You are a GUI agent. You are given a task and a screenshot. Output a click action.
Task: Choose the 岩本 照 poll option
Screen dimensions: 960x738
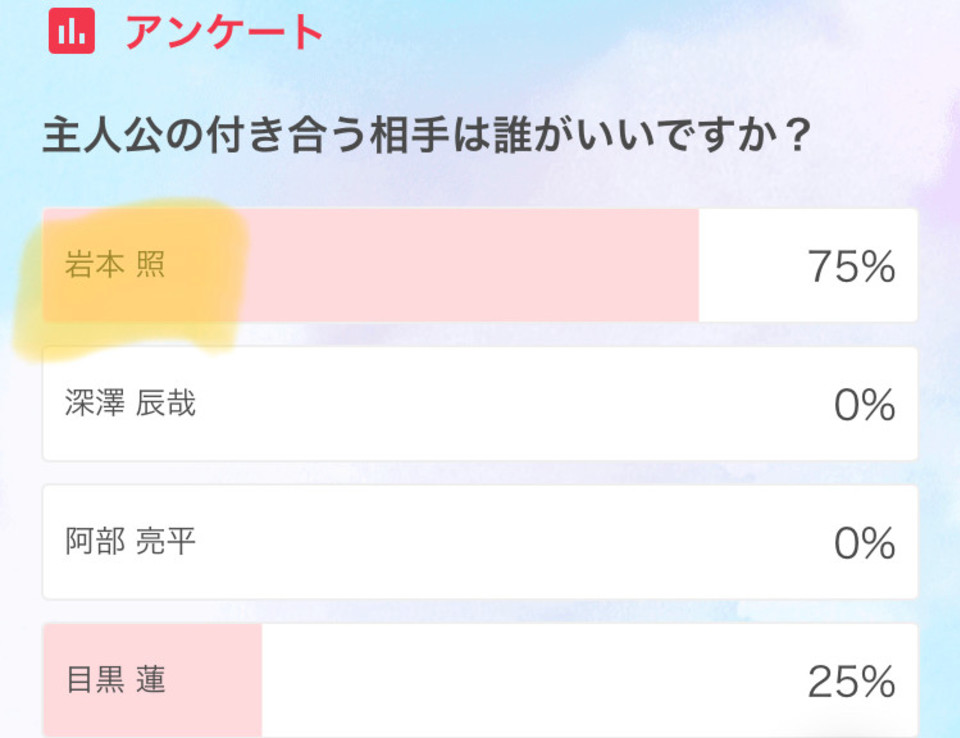coord(480,265)
